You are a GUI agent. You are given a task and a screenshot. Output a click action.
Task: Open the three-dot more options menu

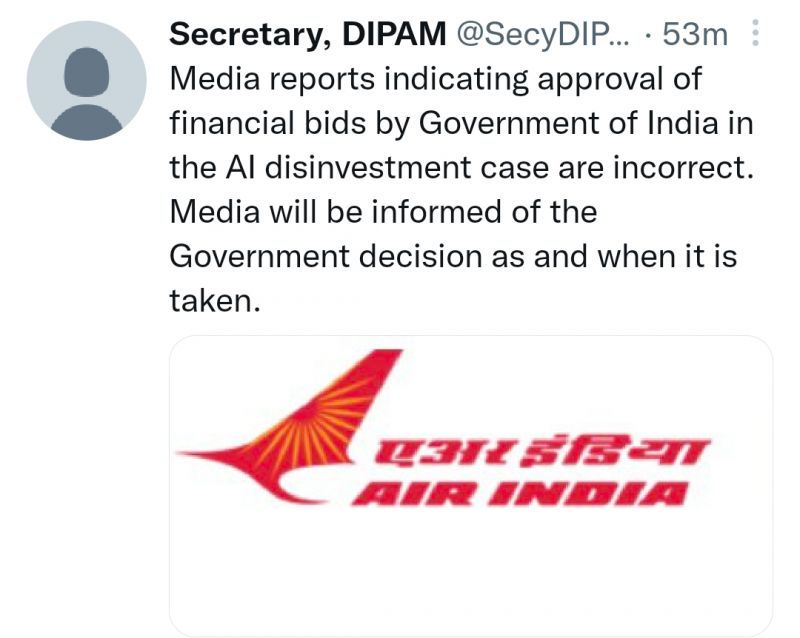755,34
